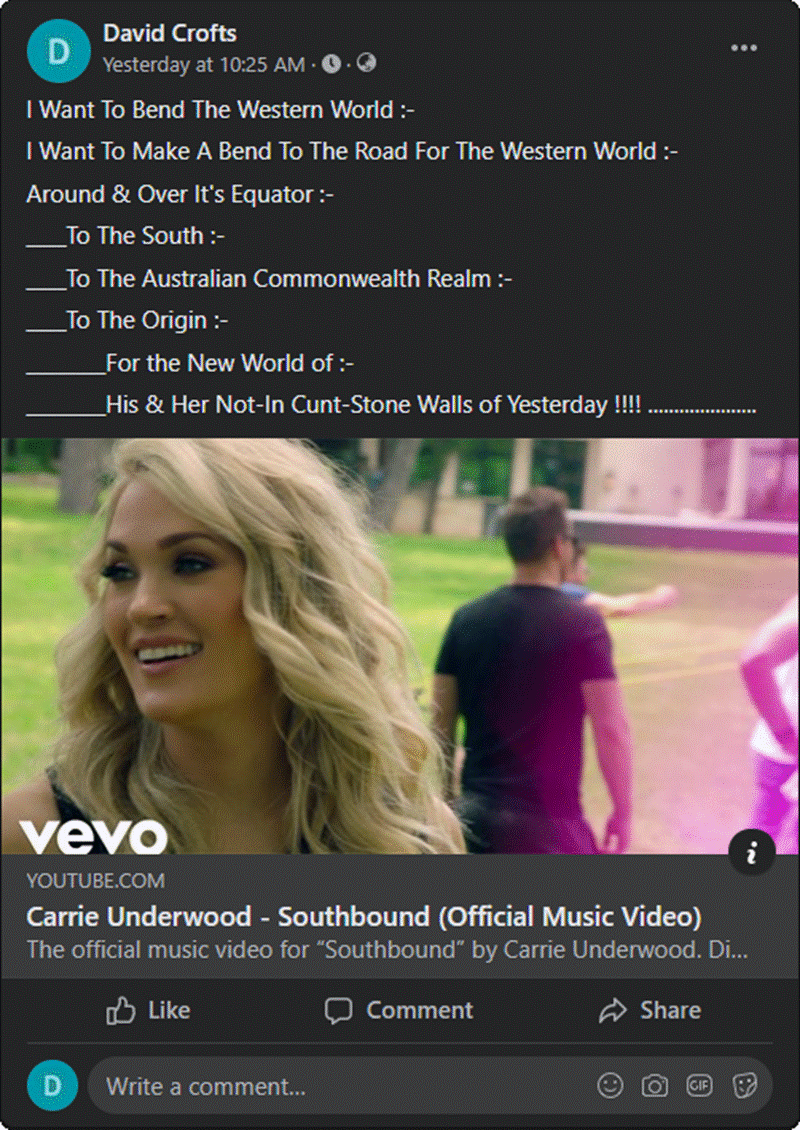Viewport: 800px width, 1130px height.
Task: Click David Crofts profile avatar at top
Action: (x=58, y=51)
